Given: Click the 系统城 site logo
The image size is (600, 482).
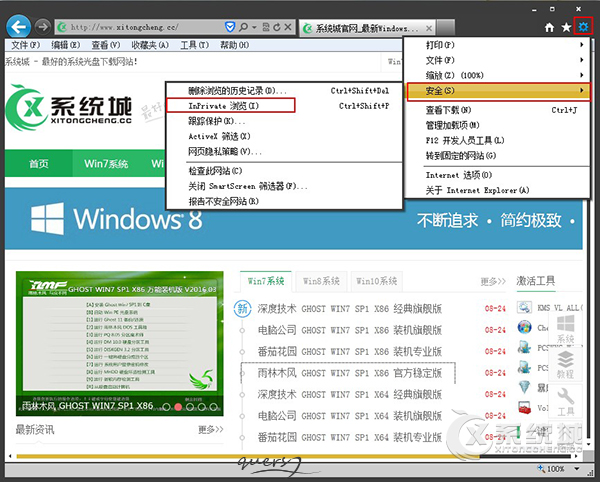Looking at the screenshot, I should pyautogui.click(x=69, y=108).
